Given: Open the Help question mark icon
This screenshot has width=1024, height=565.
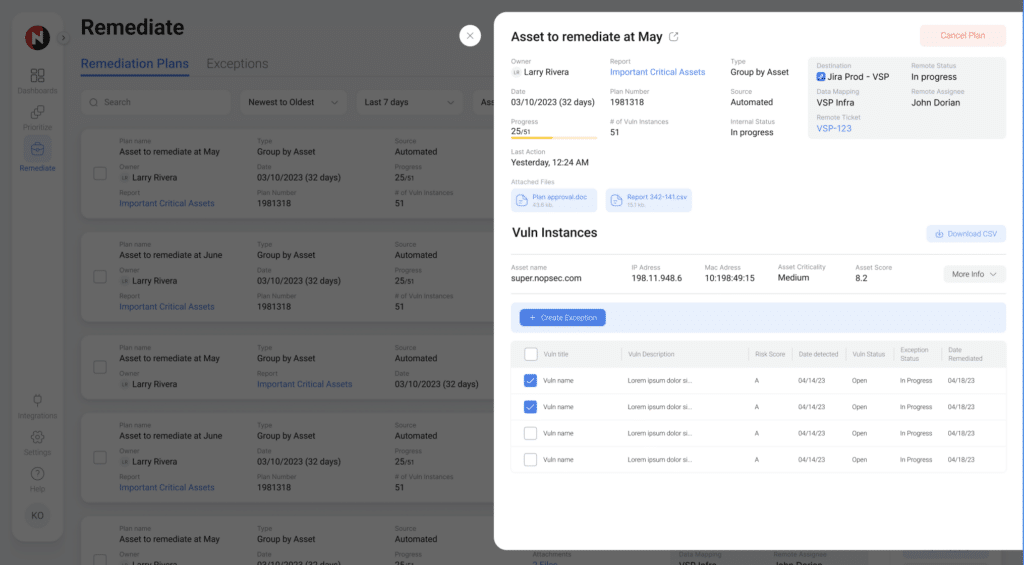Looking at the screenshot, I should click(37, 474).
